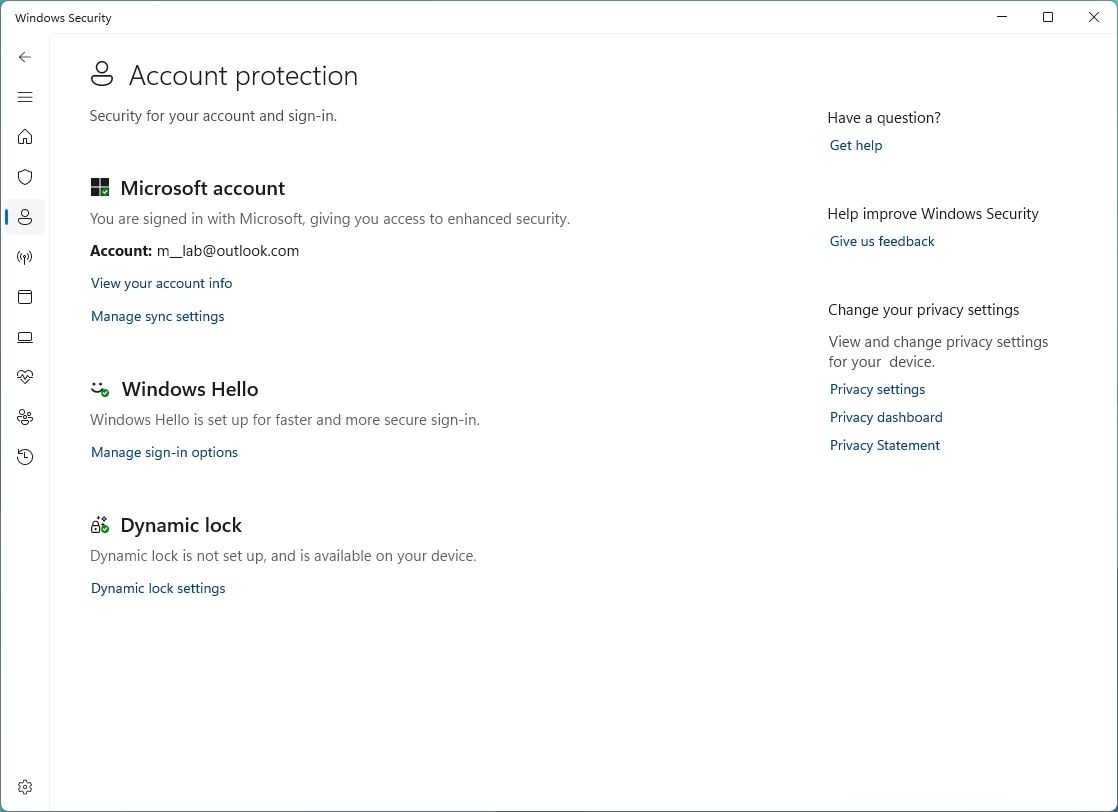
Task: Click the Account protection person icon
Action: pos(25,217)
